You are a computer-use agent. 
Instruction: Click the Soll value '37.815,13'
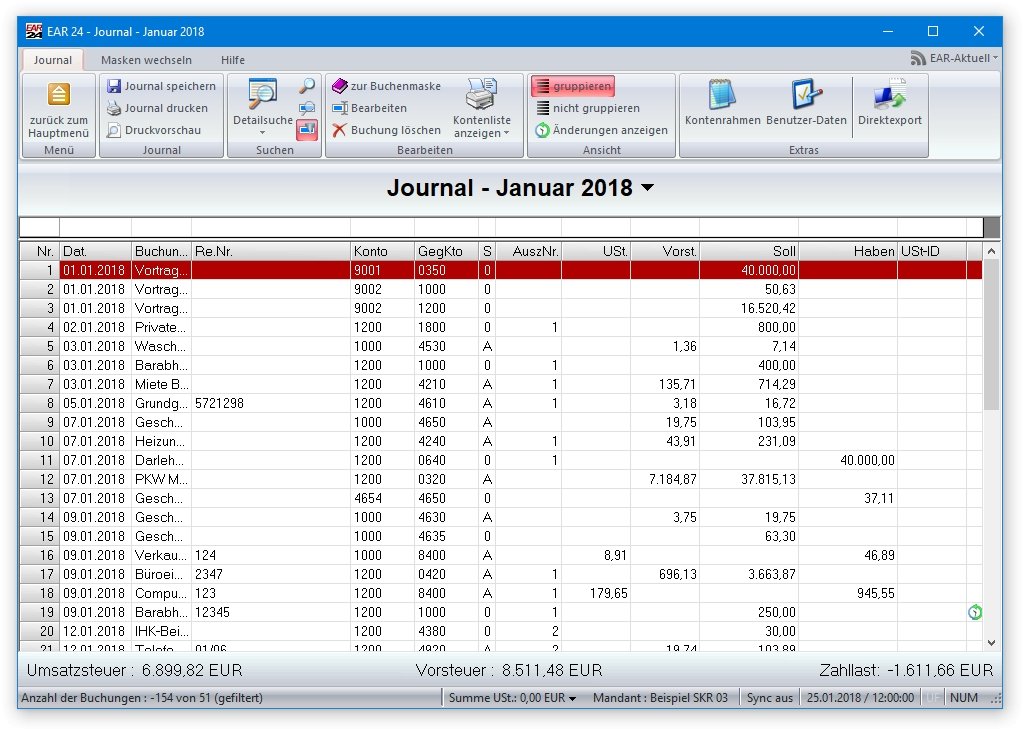click(768, 479)
